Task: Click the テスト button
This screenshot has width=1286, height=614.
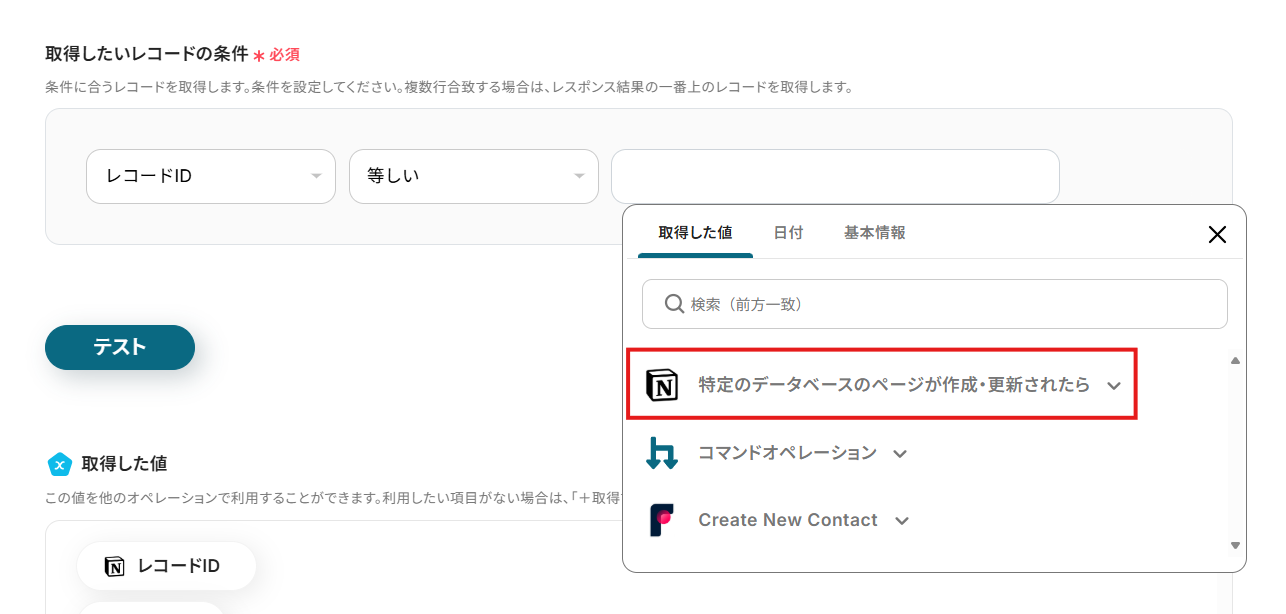Action: 120,347
